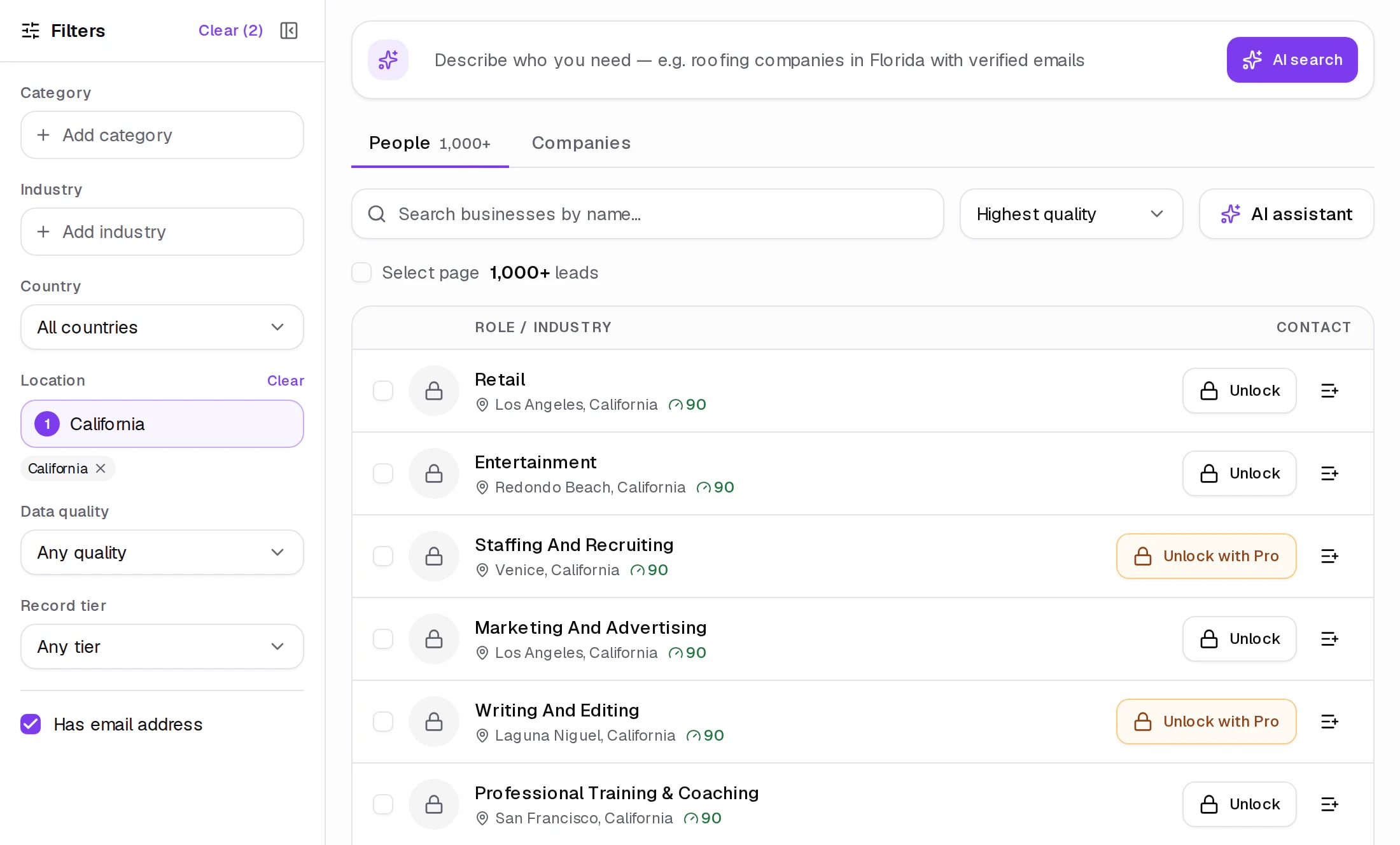The height and width of the screenshot is (845, 1400).
Task: Open the Any tier dropdown
Action: click(x=162, y=646)
